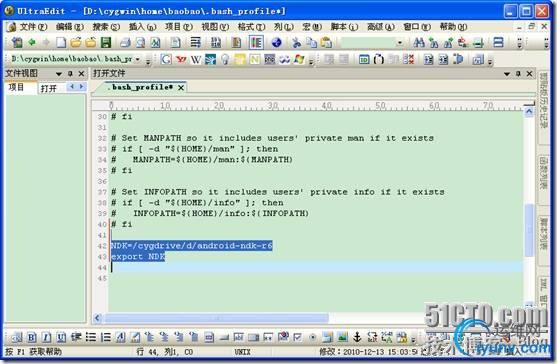The width and height of the screenshot is (557, 364).
Task: Click the Print icon
Action: coord(125,43)
